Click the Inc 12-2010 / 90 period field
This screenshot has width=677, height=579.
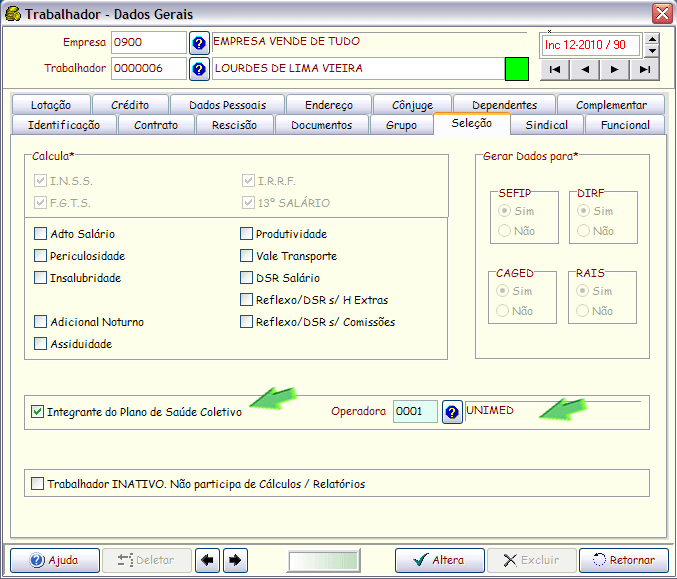tap(590, 45)
